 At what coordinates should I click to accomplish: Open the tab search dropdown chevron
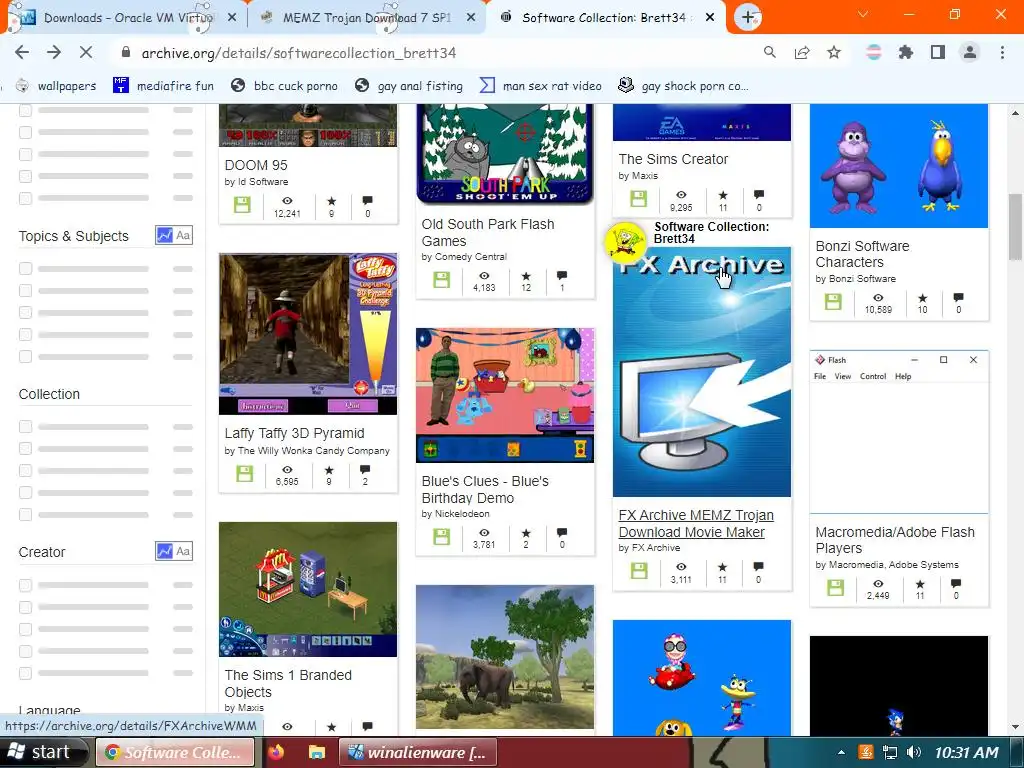tap(863, 14)
